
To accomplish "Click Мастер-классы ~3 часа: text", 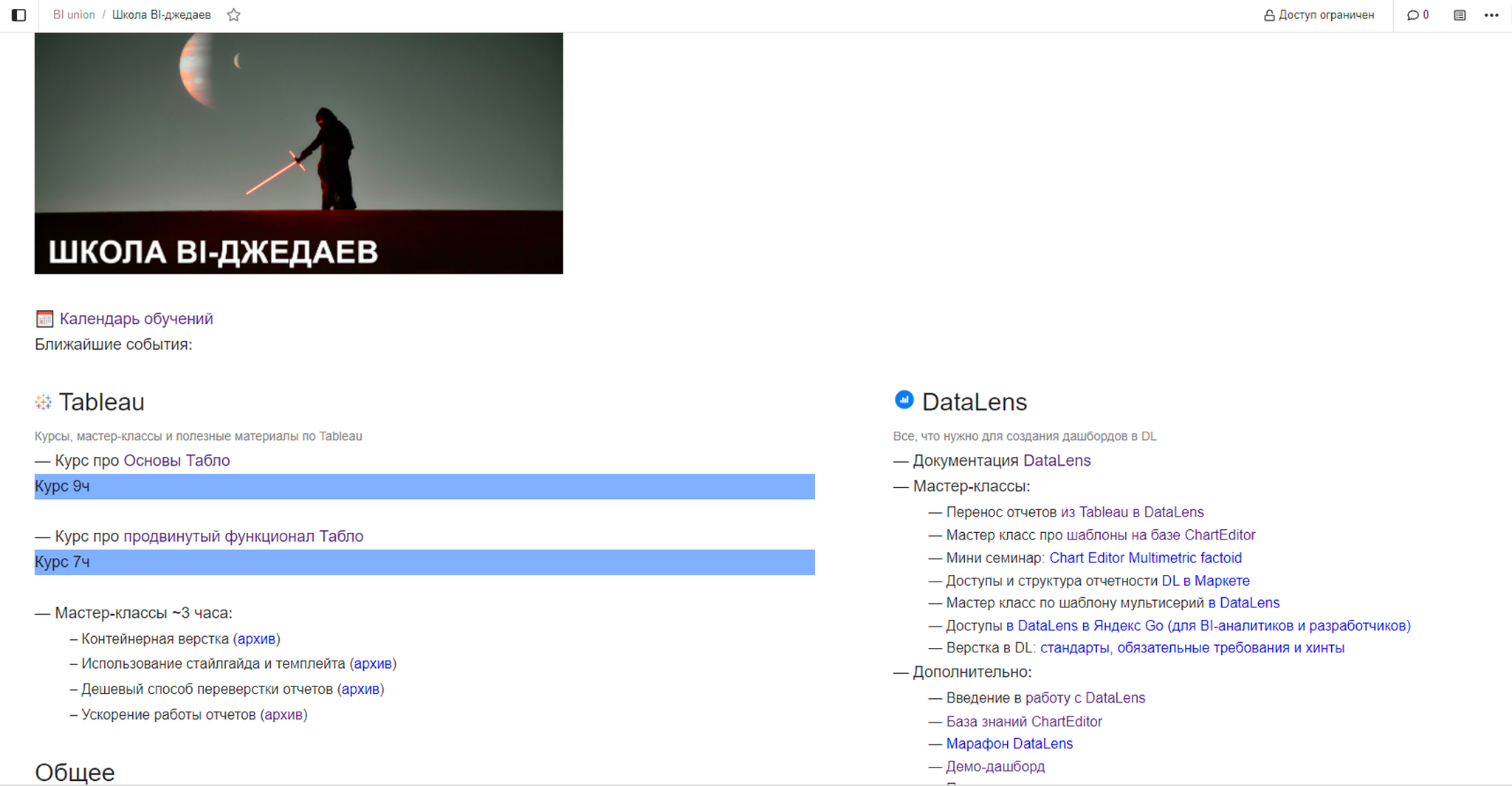I will [143, 613].
